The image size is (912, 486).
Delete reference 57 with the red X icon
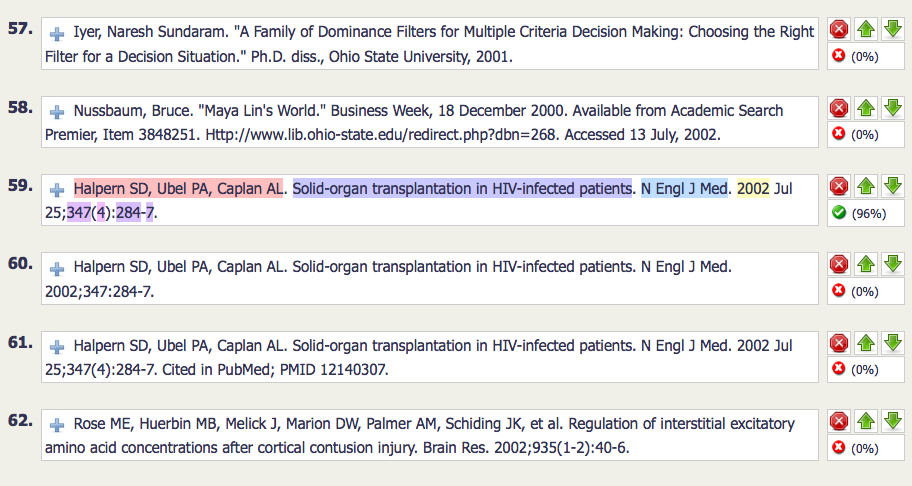pos(839,29)
